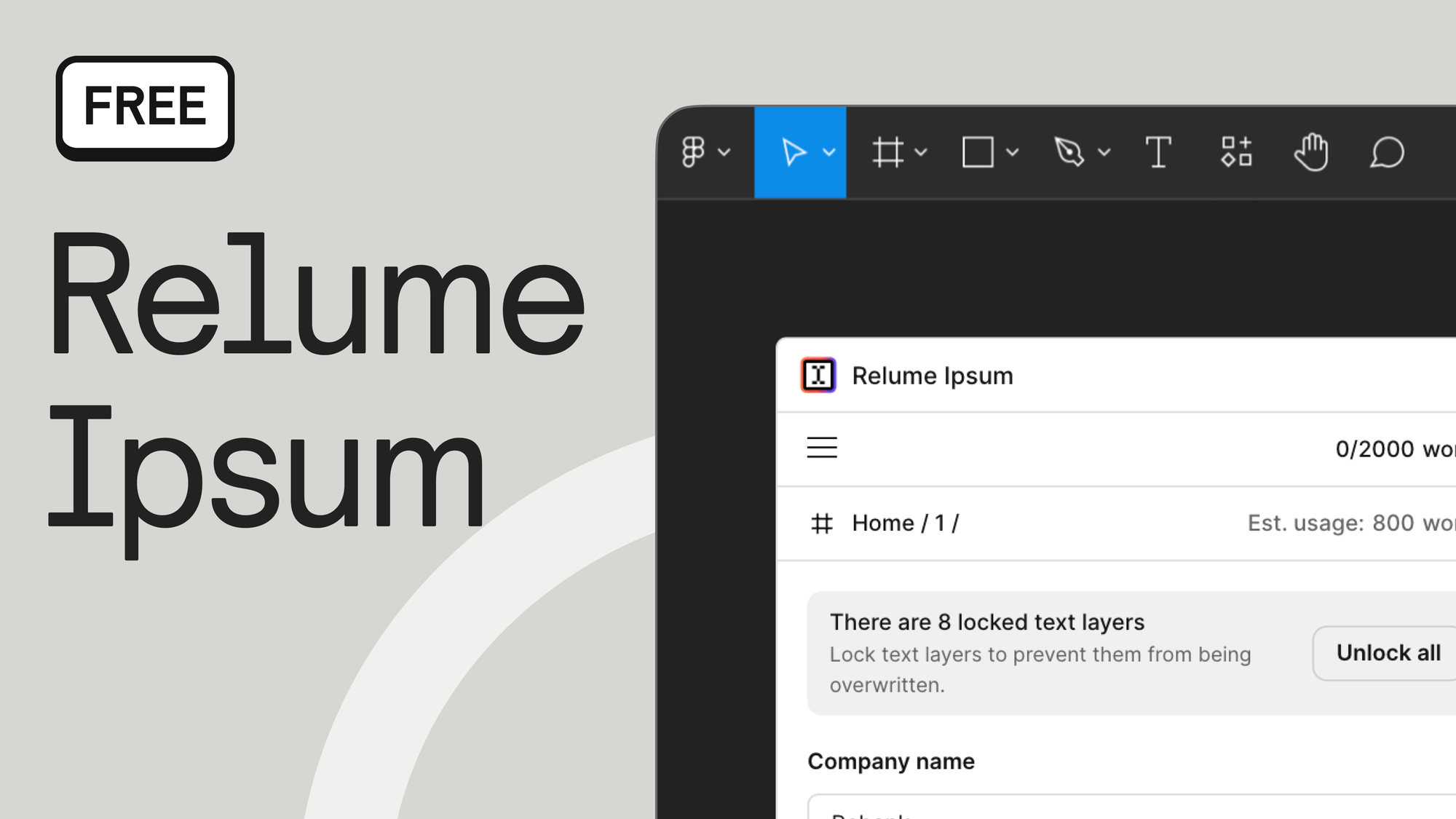Activate the Hand tool
Viewport: 1456px width, 819px height.
tap(1312, 152)
